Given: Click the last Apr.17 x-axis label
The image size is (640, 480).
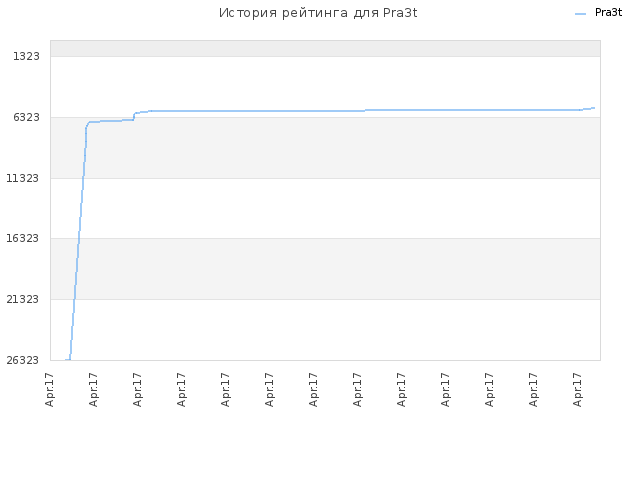Looking at the screenshot, I should 577,389.
